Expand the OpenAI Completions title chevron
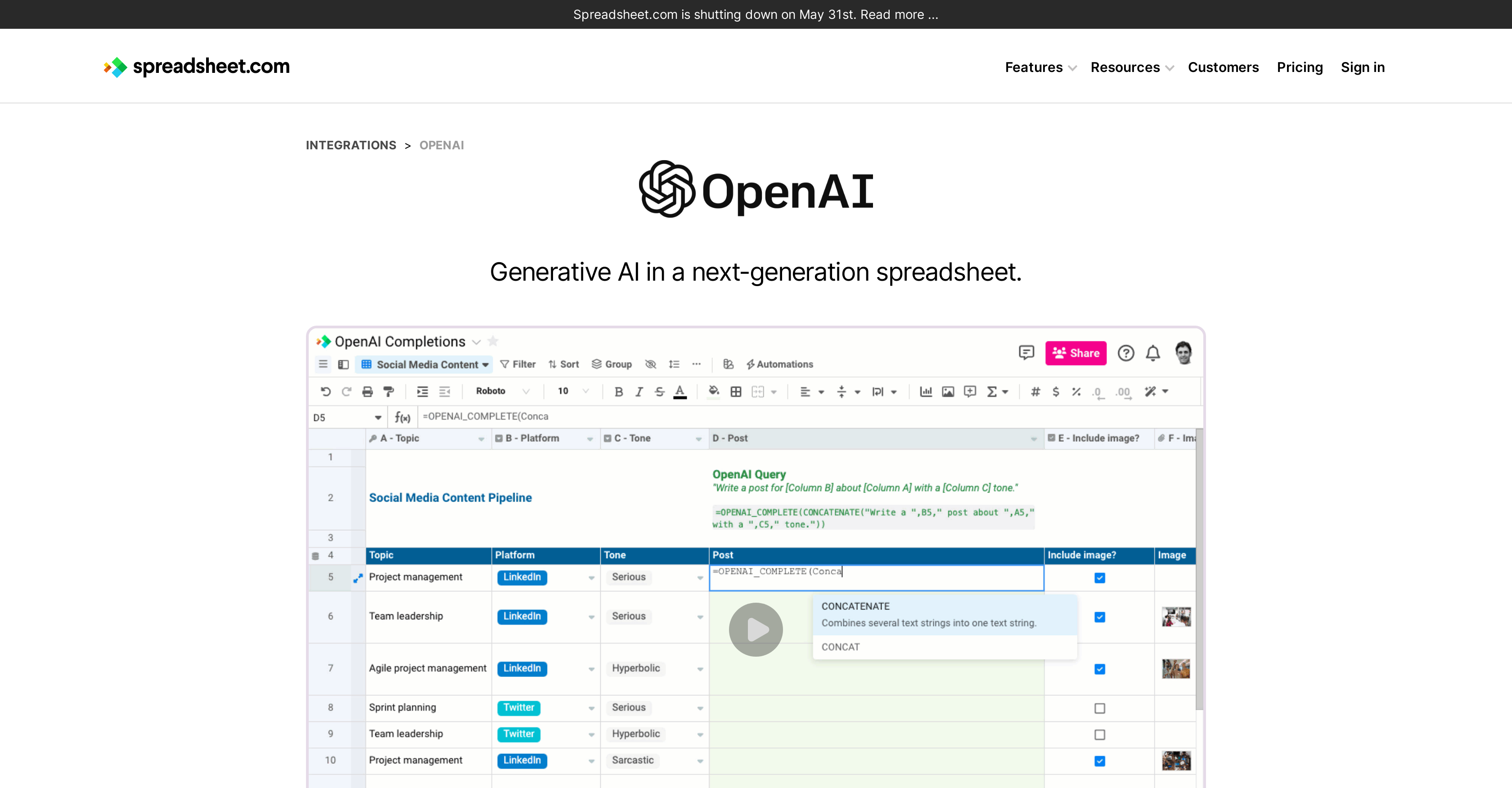The image size is (1512, 788). coord(477,342)
